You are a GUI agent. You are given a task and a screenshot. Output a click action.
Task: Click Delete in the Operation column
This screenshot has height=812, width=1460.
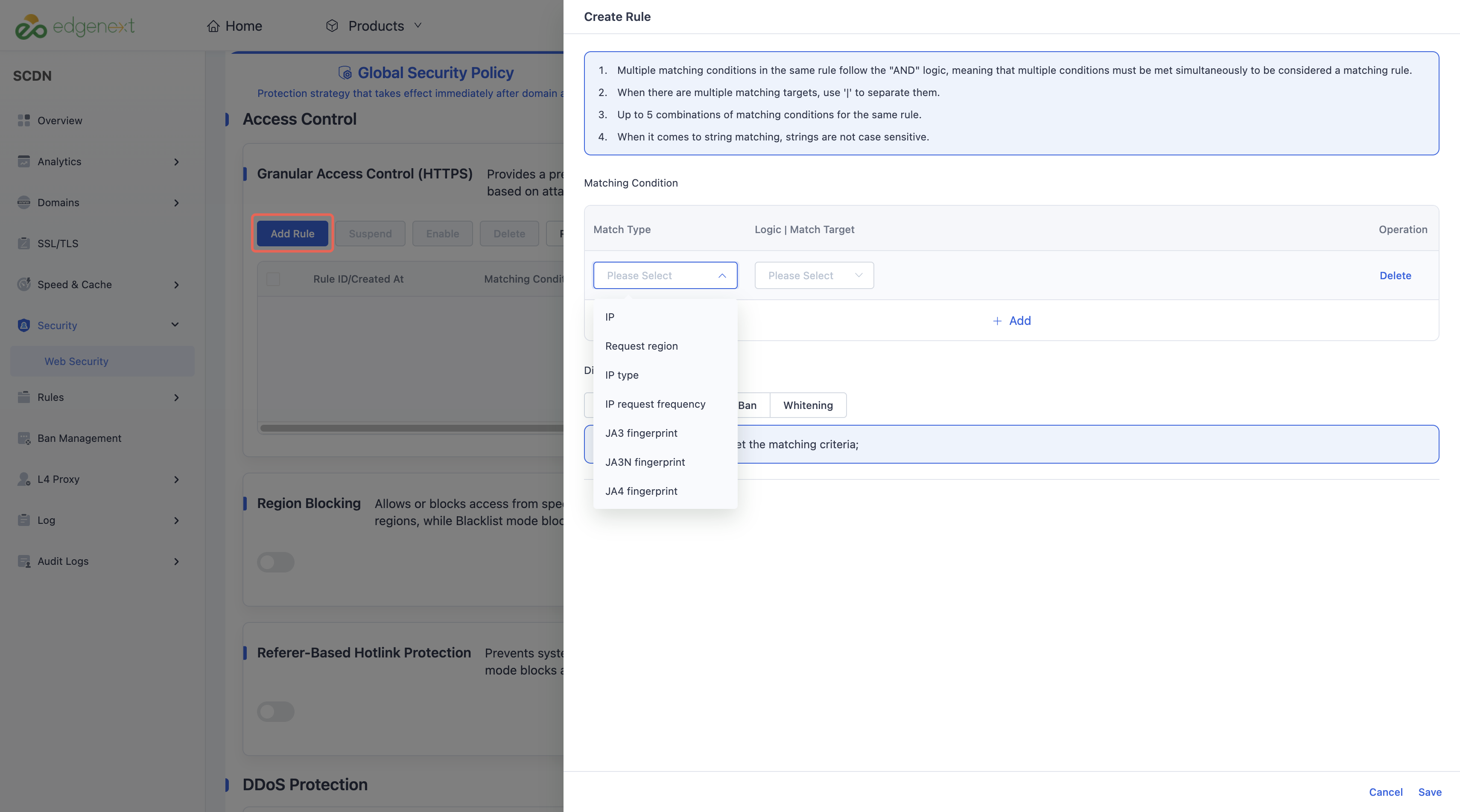pyautogui.click(x=1395, y=275)
